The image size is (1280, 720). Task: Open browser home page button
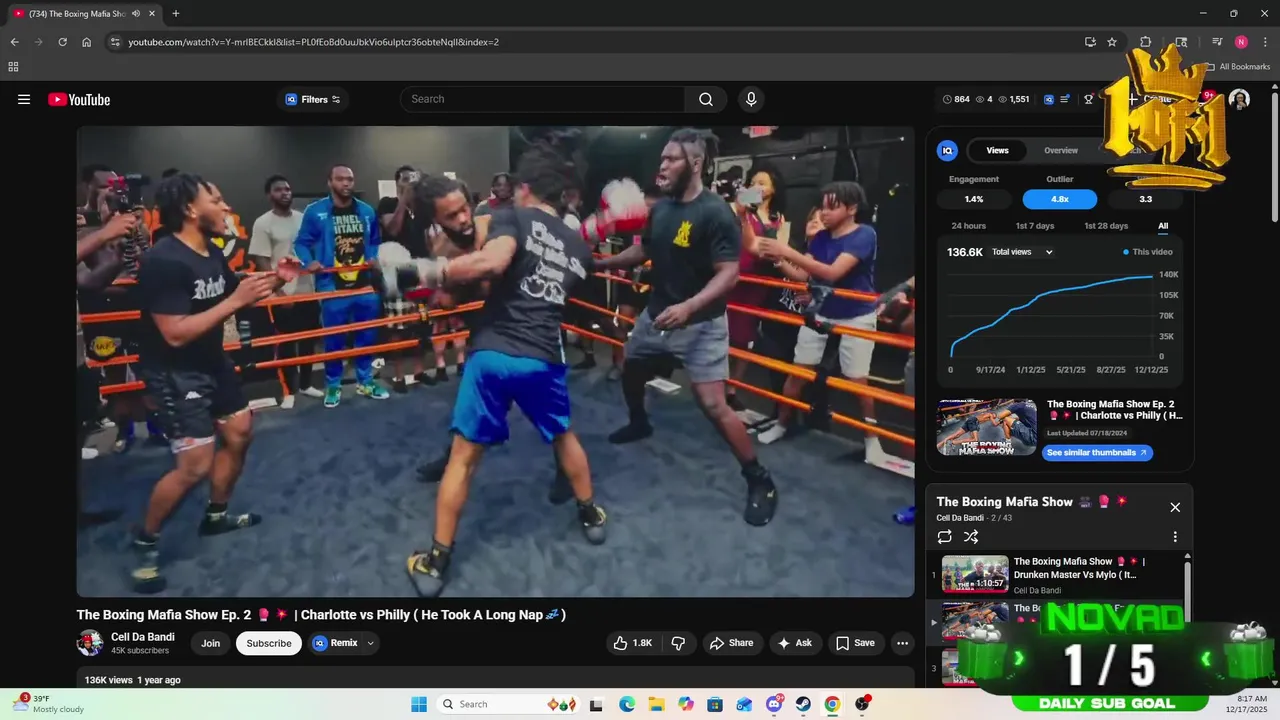[x=87, y=42]
